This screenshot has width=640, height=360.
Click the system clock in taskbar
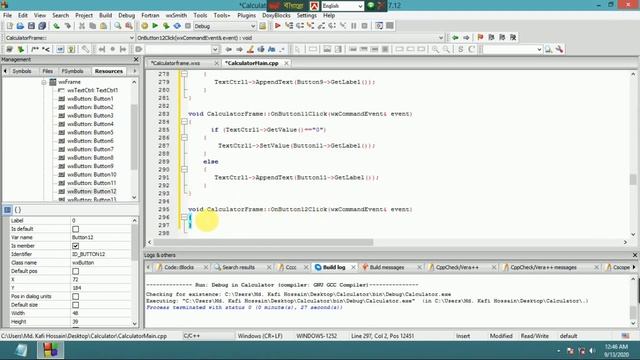click(x=616, y=351)
